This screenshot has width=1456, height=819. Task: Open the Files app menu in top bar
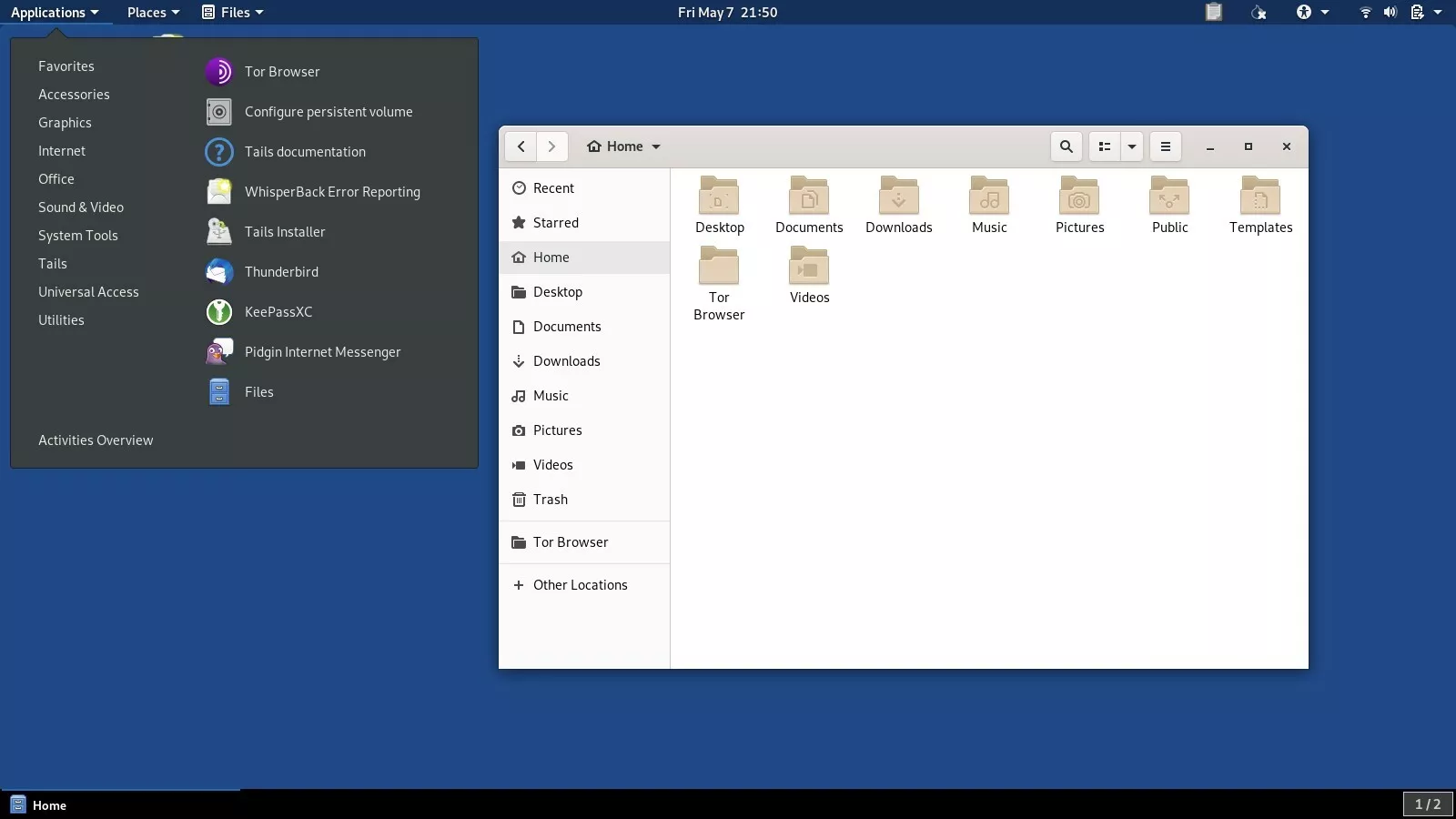pos(233,12)
